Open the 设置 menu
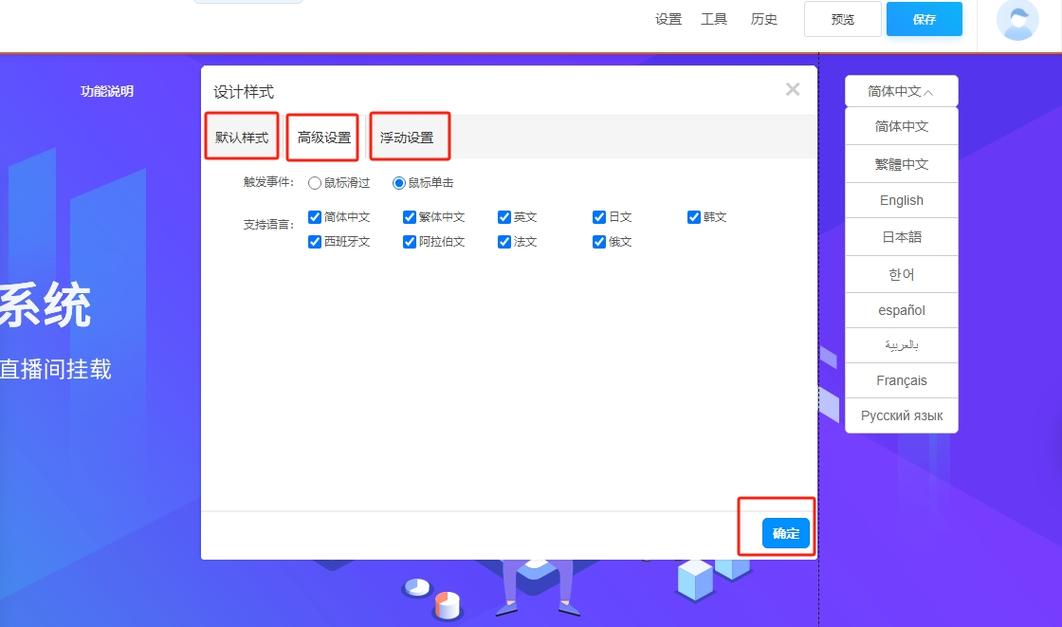 [x=668, y=19]
